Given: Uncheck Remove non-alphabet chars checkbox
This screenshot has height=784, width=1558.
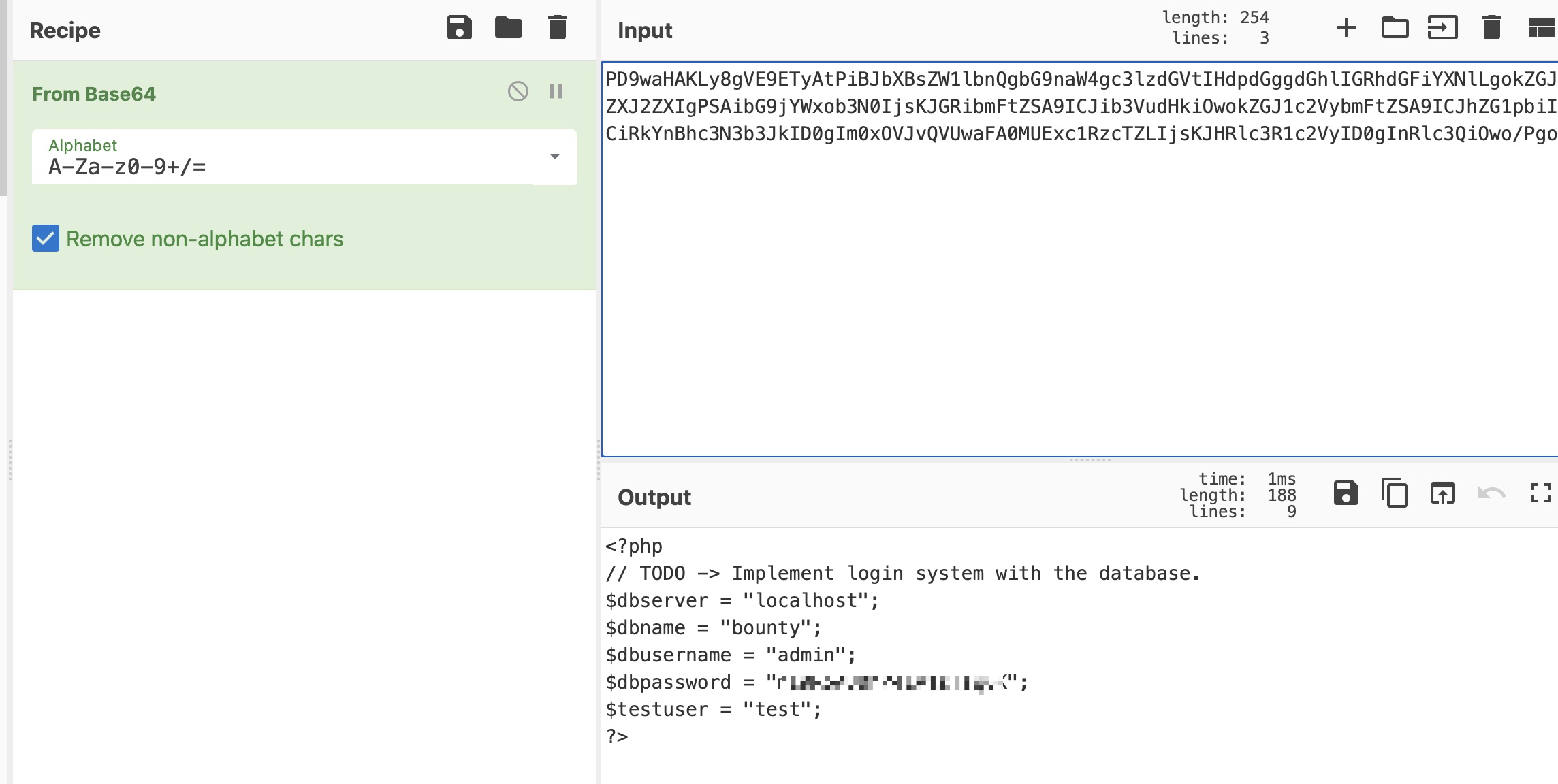Looking at the screenshot, I should (46, 239).
